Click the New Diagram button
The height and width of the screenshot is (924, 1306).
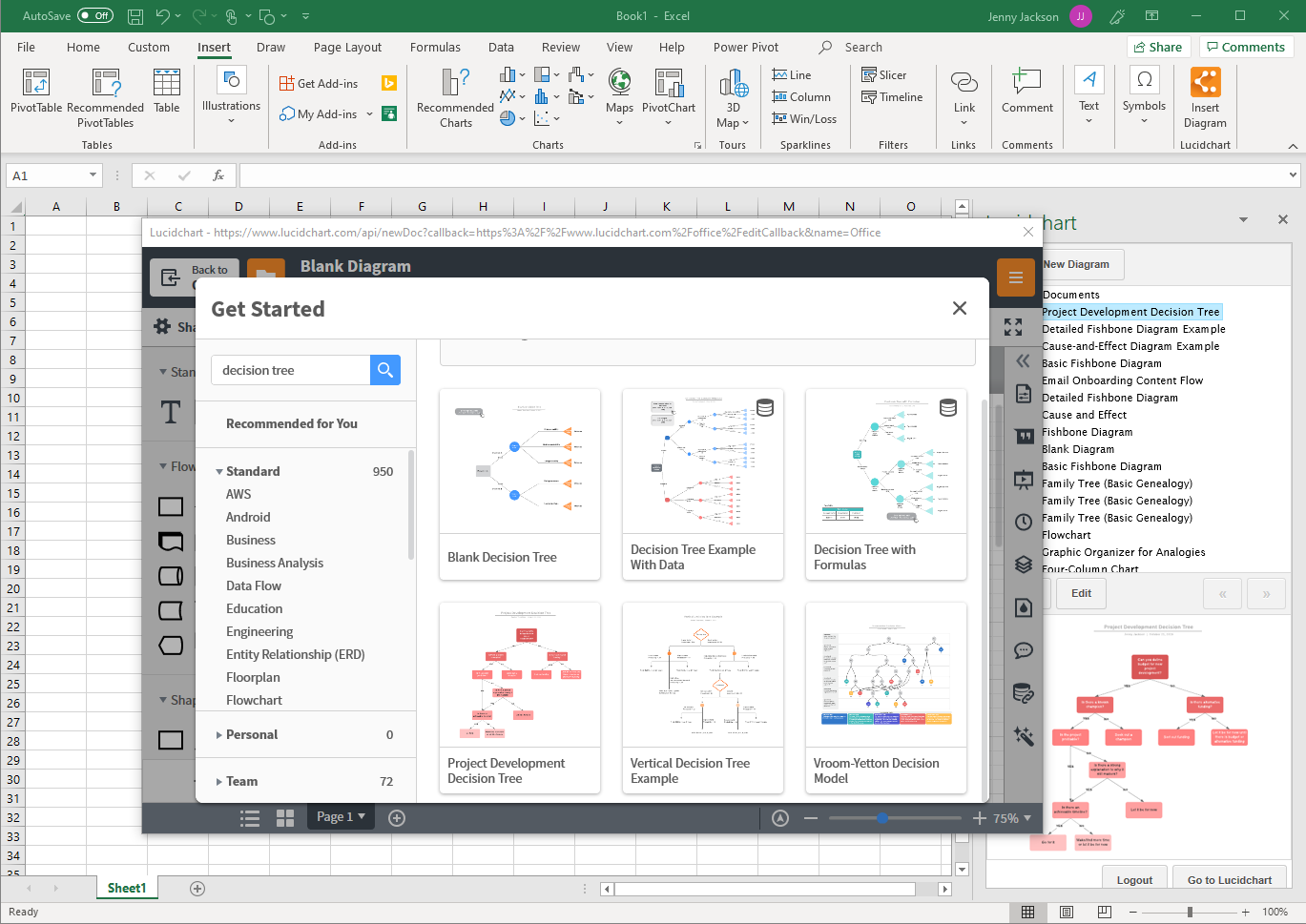click(x=1080, y=264)
